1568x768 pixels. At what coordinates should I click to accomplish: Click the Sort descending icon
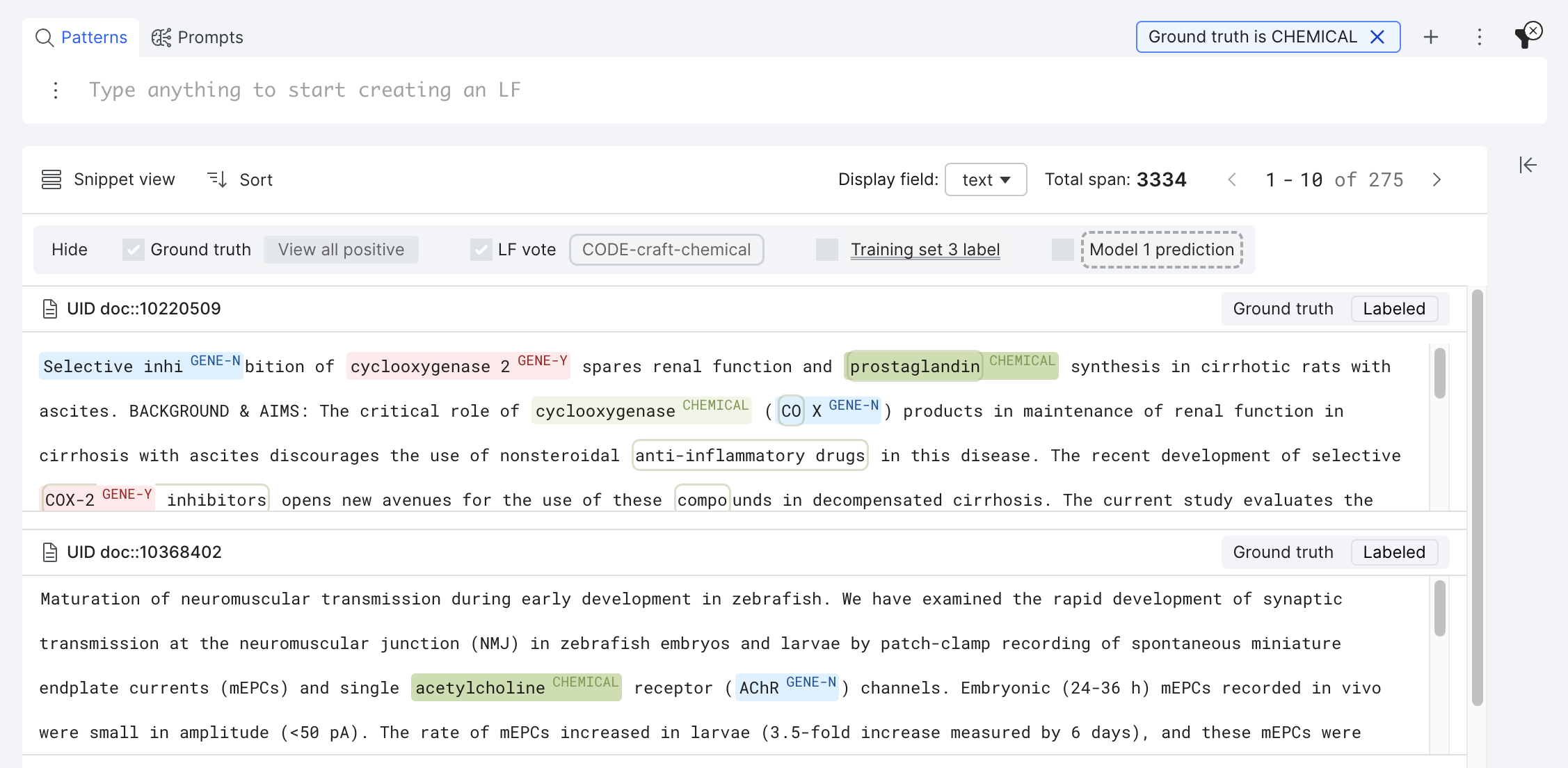pos(217,179)
